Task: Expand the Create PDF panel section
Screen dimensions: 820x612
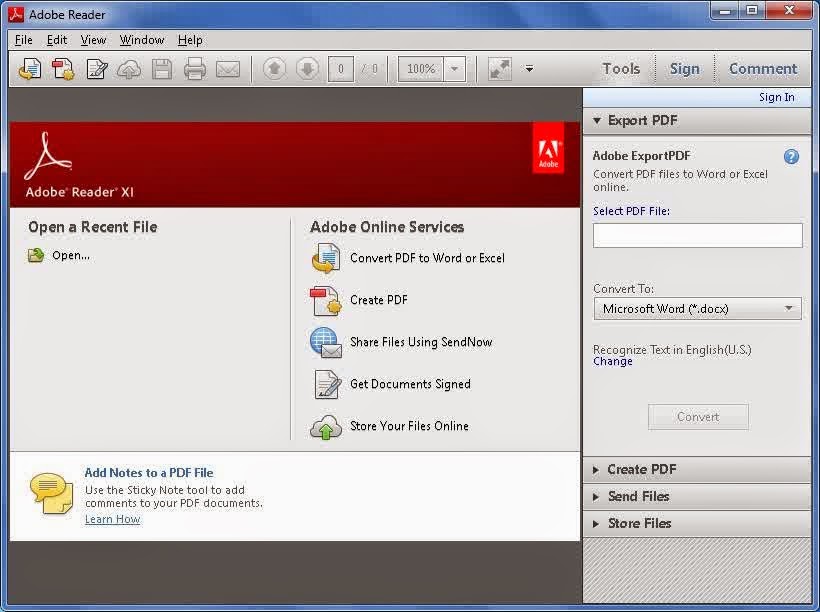Action: pyautogui.click(x=697, y=469)
